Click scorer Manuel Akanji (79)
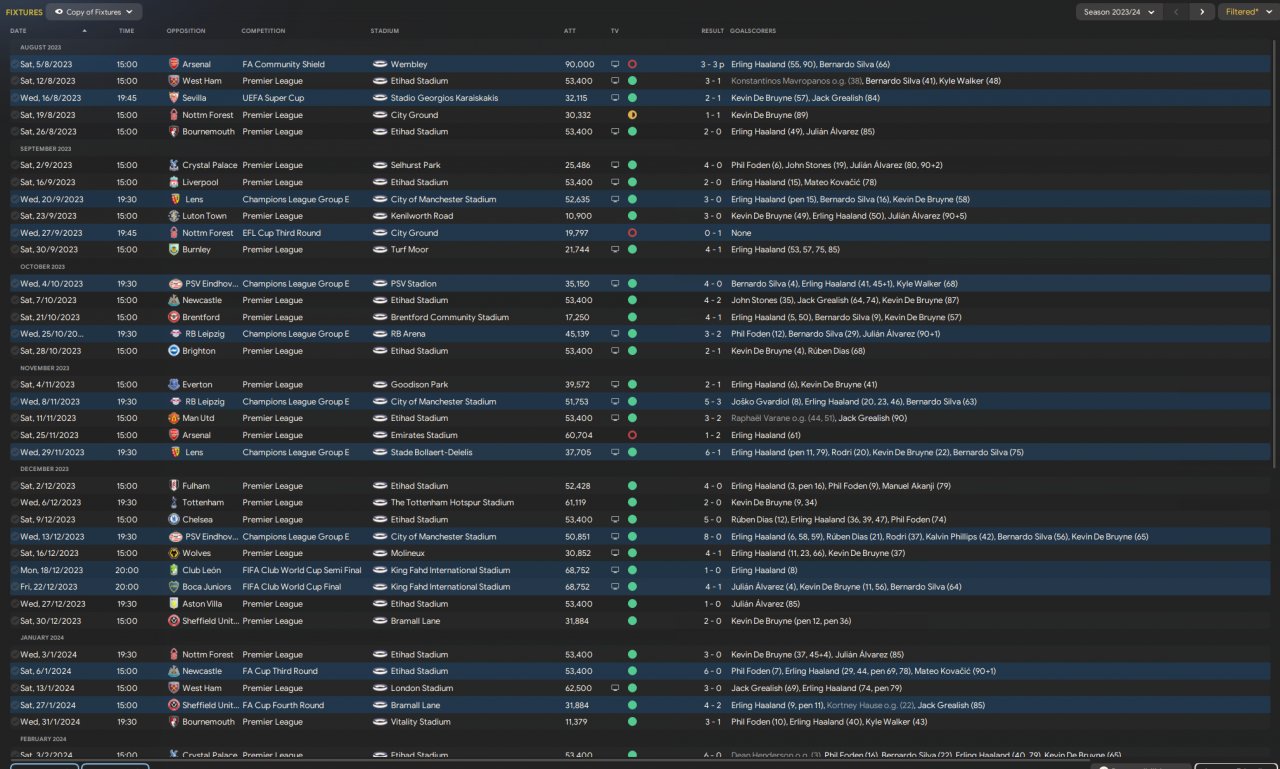The height and width of the screenshot is (769, 1280). pyautogui.click(x=916, y=486)
